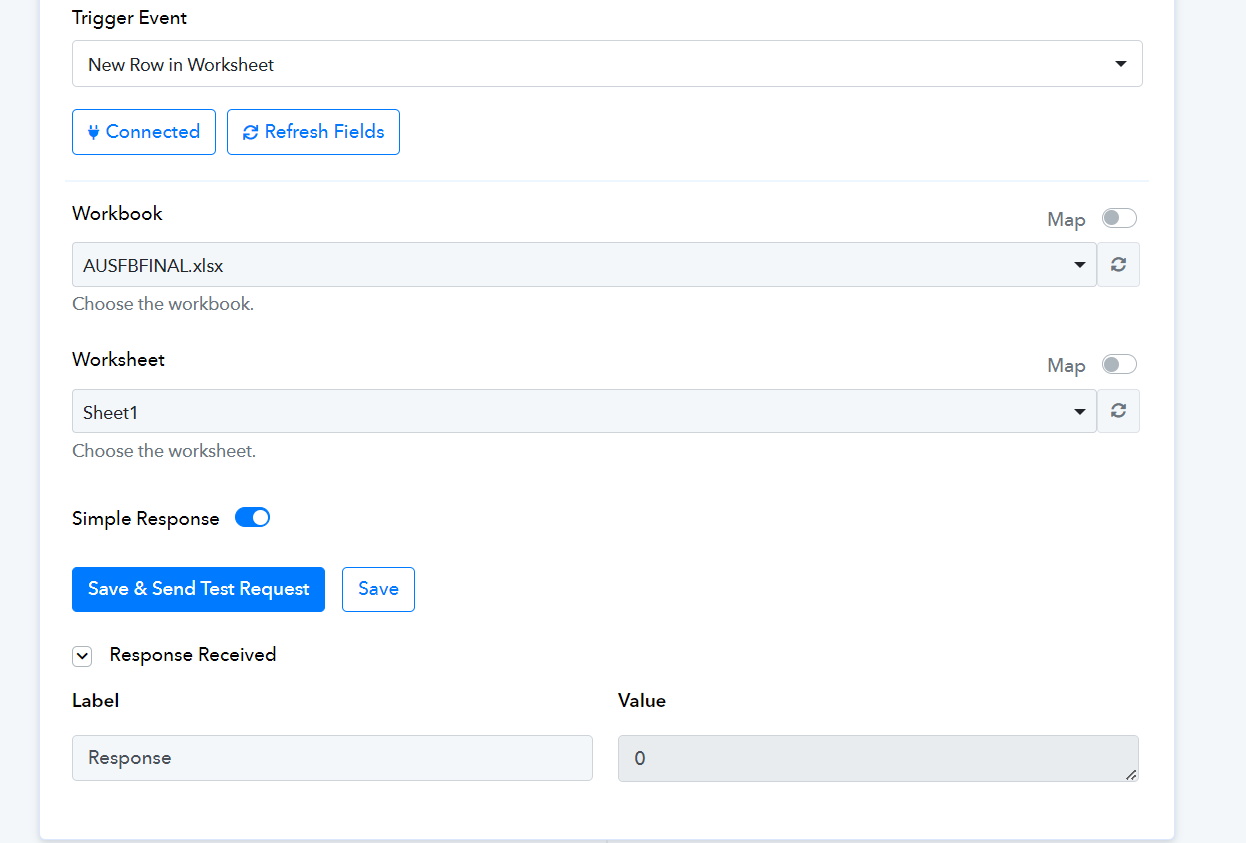Open the Workbook AUSFBFINAL.xlsx dropdown
The width and height of the screenshot is (1246, 843).
coord(584,265)
